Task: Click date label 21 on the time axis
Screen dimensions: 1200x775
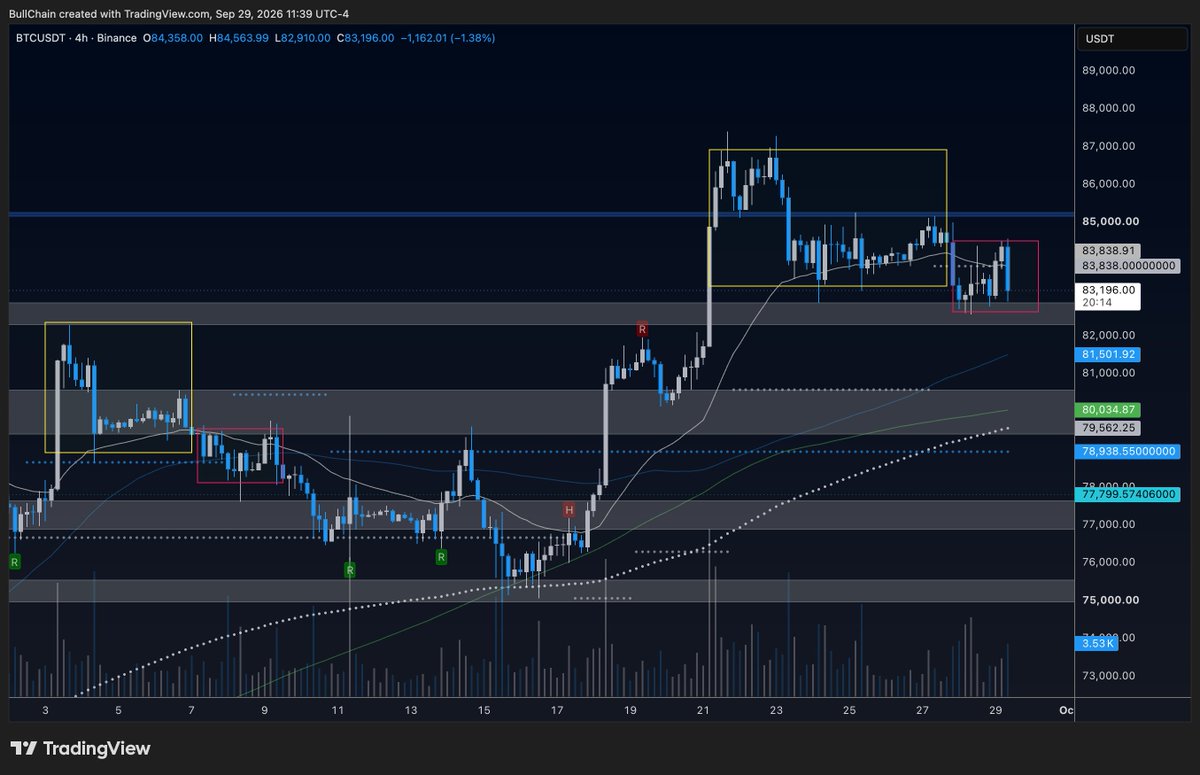Action: click(703, 710)
